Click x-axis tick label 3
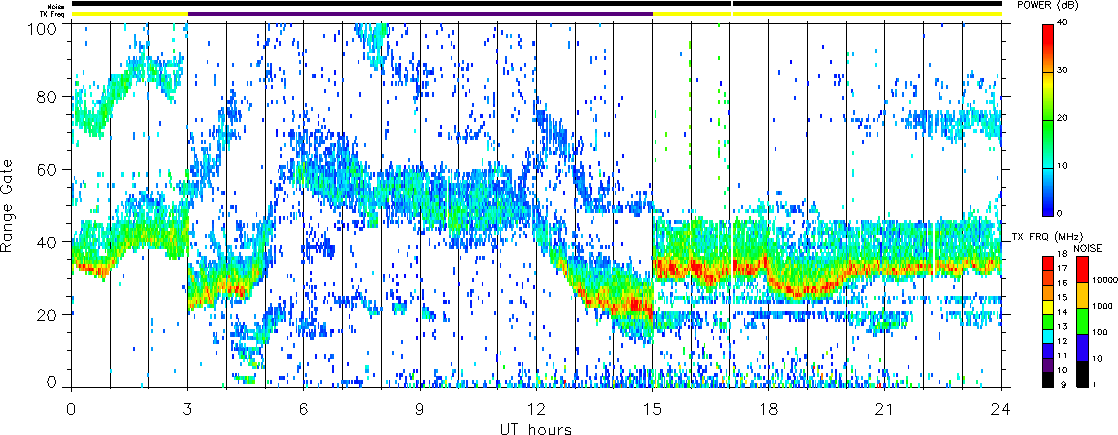This screenshot has height=435, width=1118. pos(188,409)
